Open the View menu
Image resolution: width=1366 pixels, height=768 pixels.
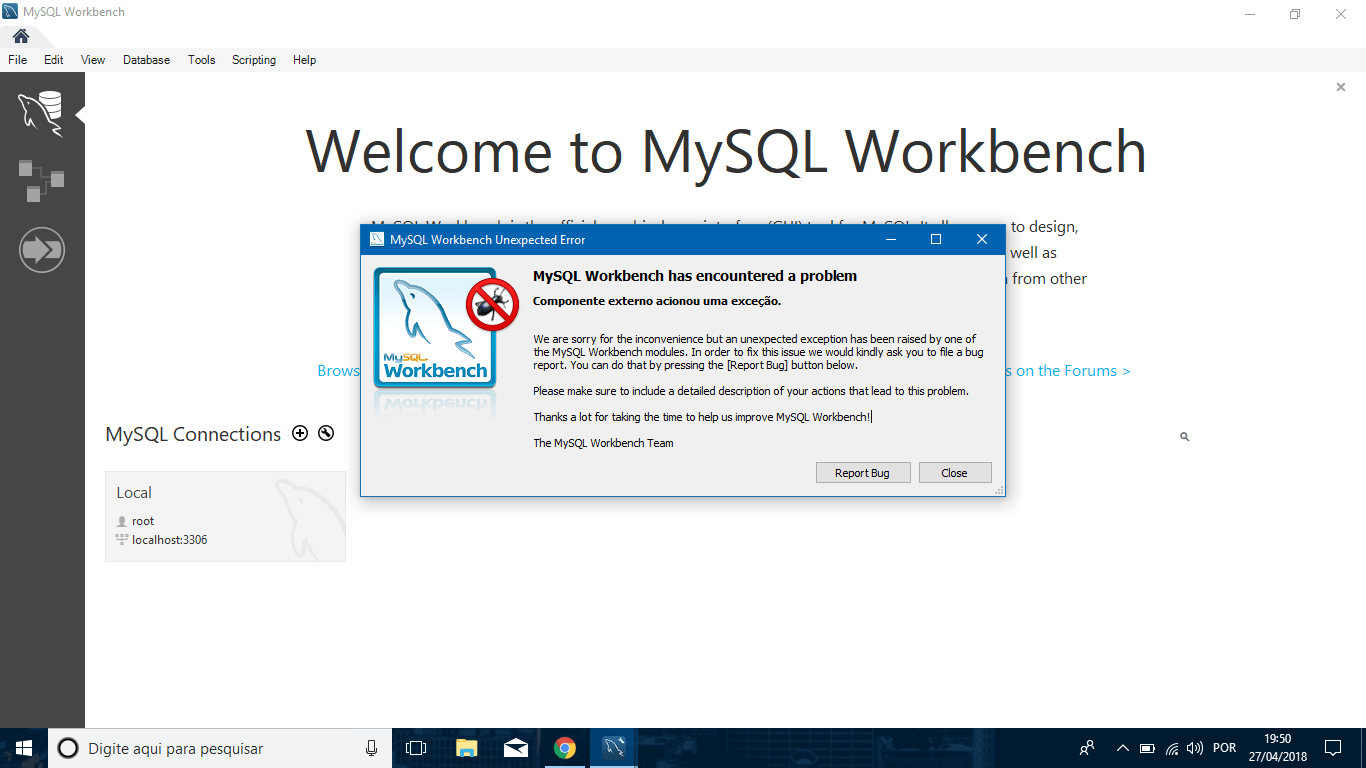(x=93, y=60)
